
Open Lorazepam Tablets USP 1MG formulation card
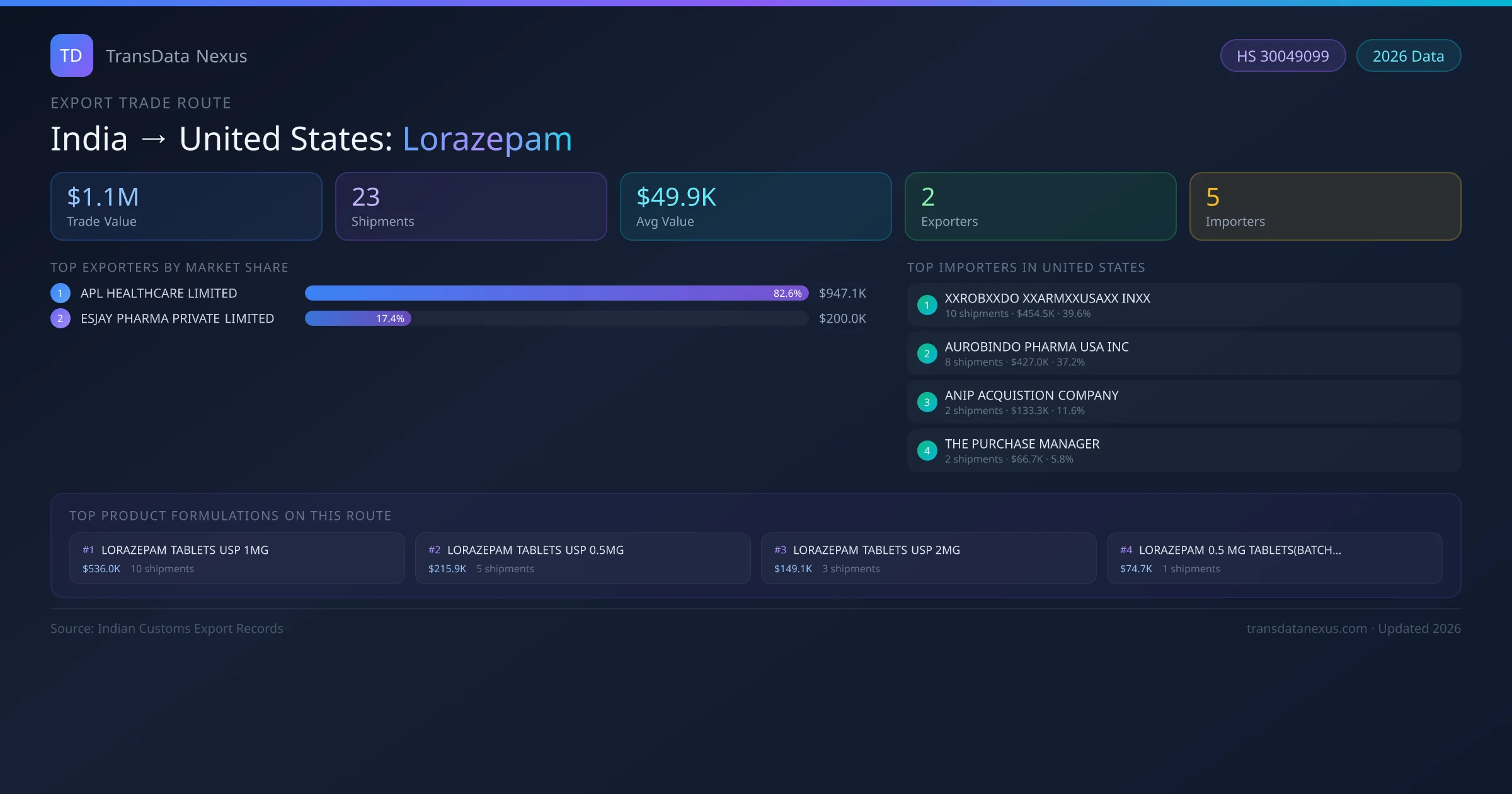point(237,558)
